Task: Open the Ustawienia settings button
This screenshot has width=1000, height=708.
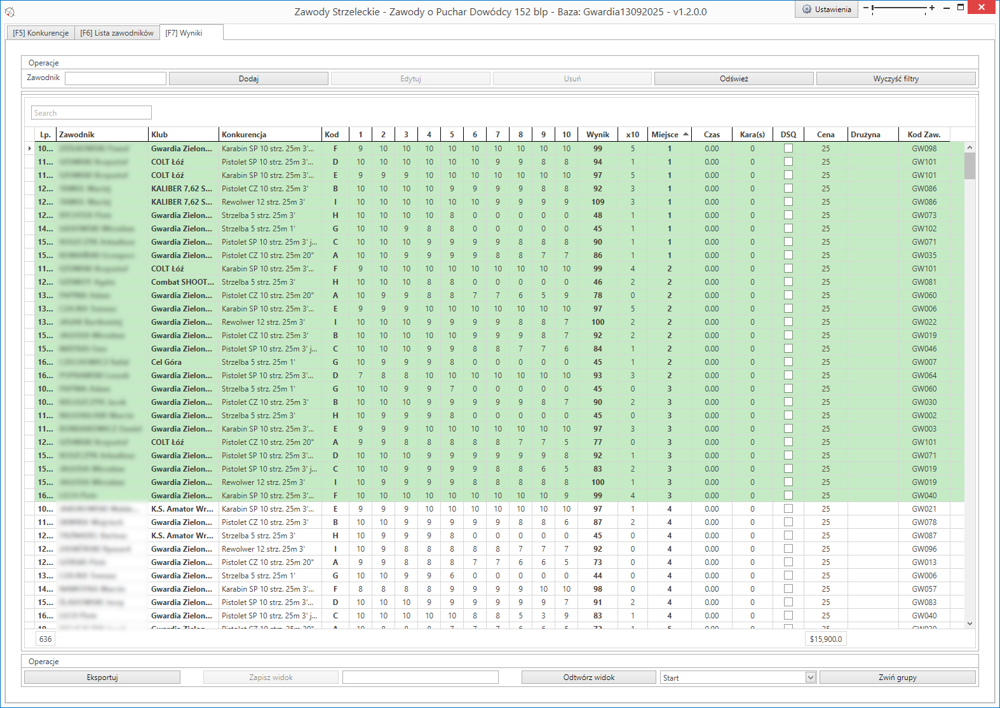Action: point(826,9)
